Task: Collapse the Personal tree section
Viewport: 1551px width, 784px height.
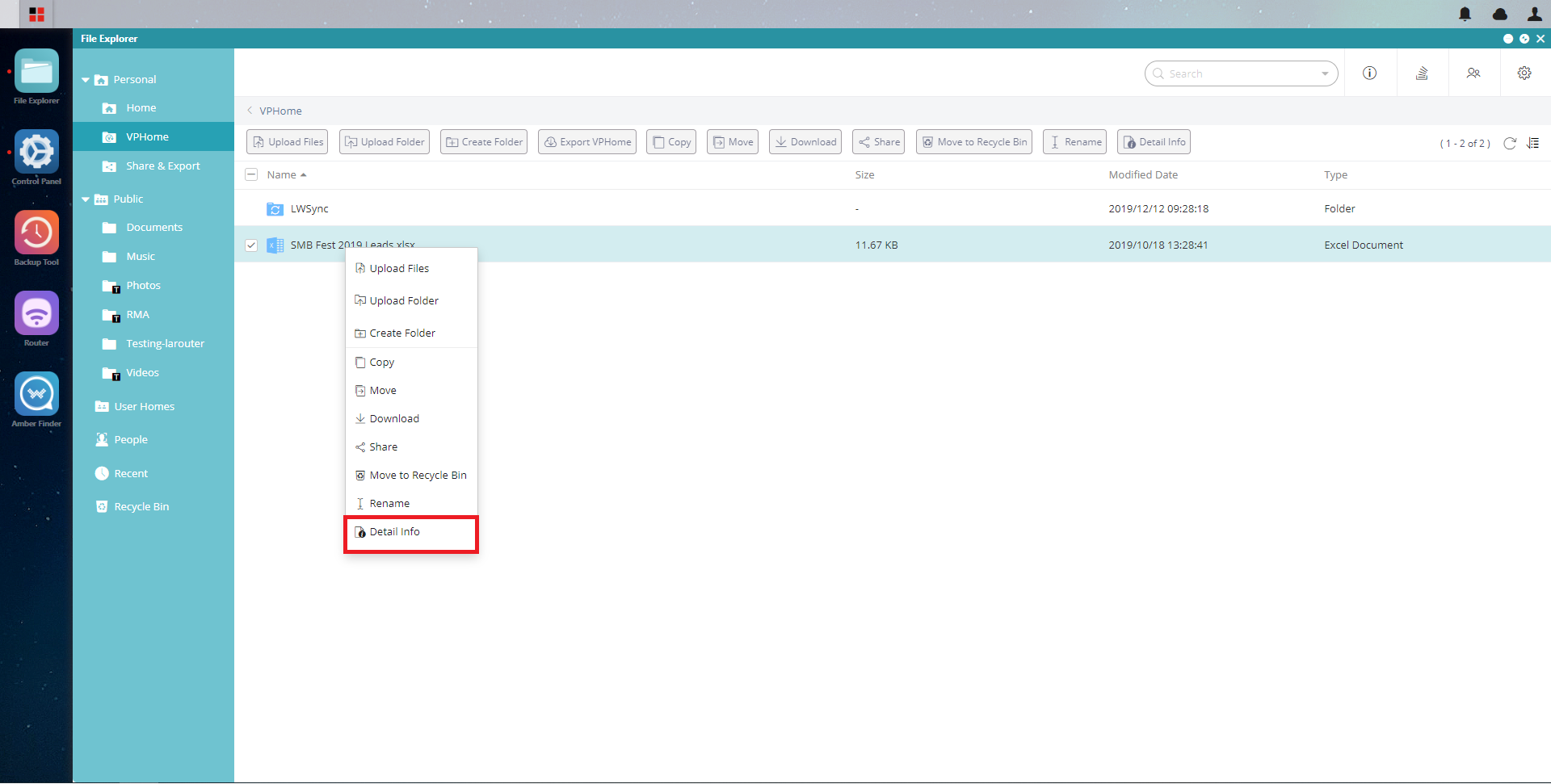Action: click(86, 80)
